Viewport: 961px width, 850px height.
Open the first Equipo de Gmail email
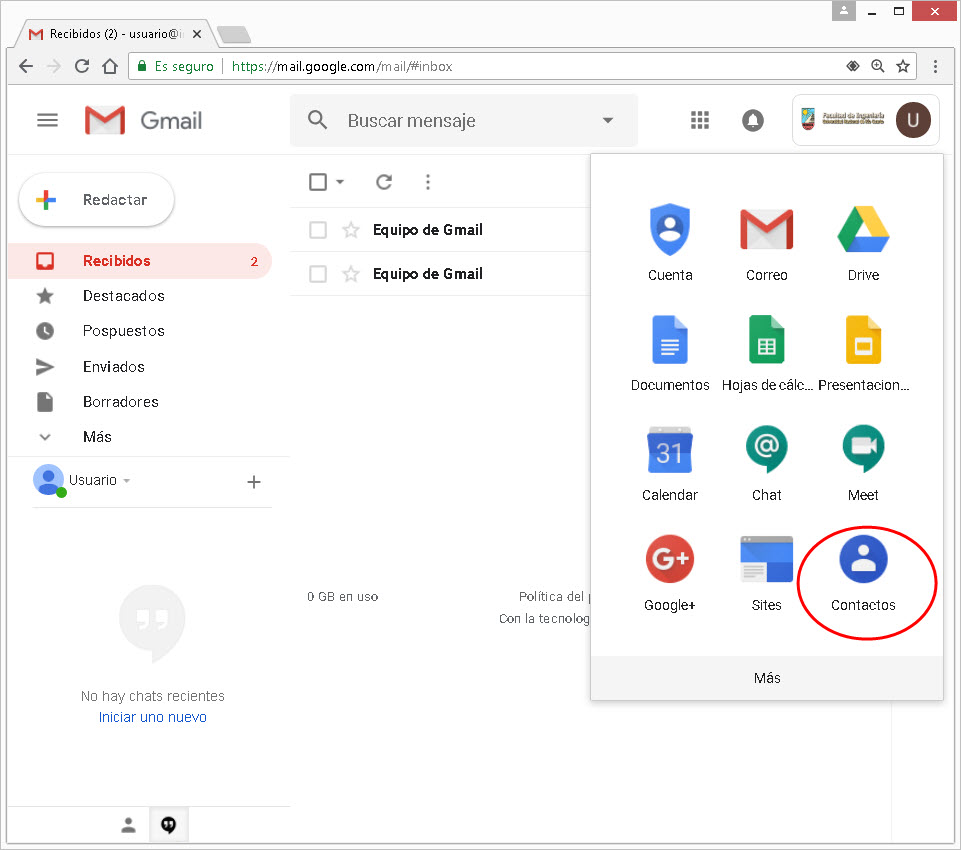pos(428,230)
